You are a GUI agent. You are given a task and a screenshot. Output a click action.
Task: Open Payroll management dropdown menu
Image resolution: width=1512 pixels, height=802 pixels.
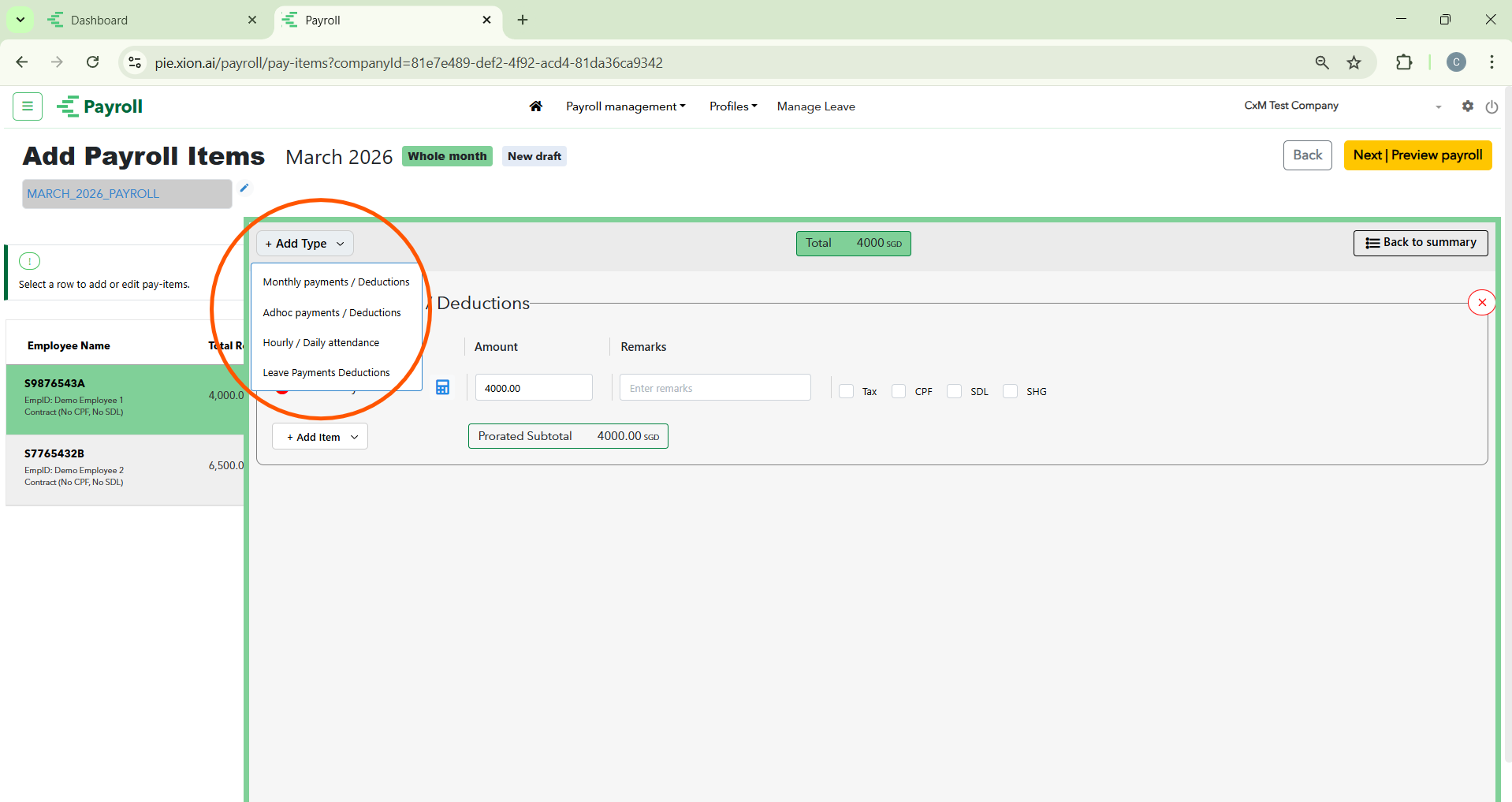click(625, 106)
